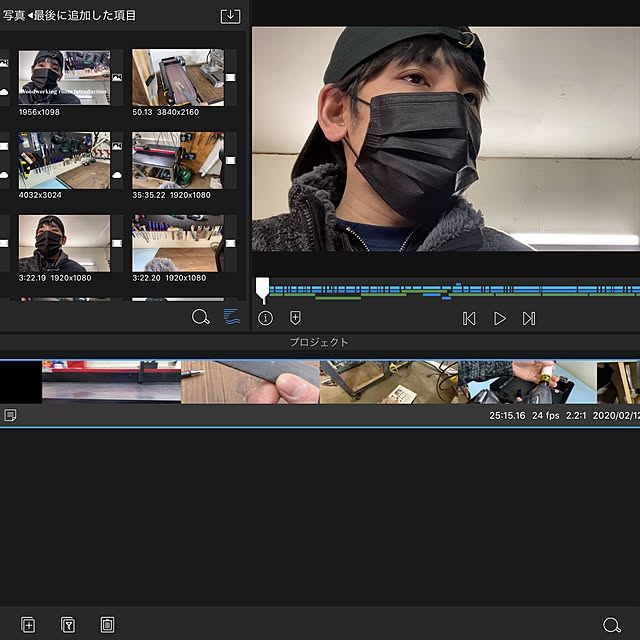This screenshot has width=640, height=640.
Task: Search projects with the bottom-right magnifier
Action: [611, 625]
